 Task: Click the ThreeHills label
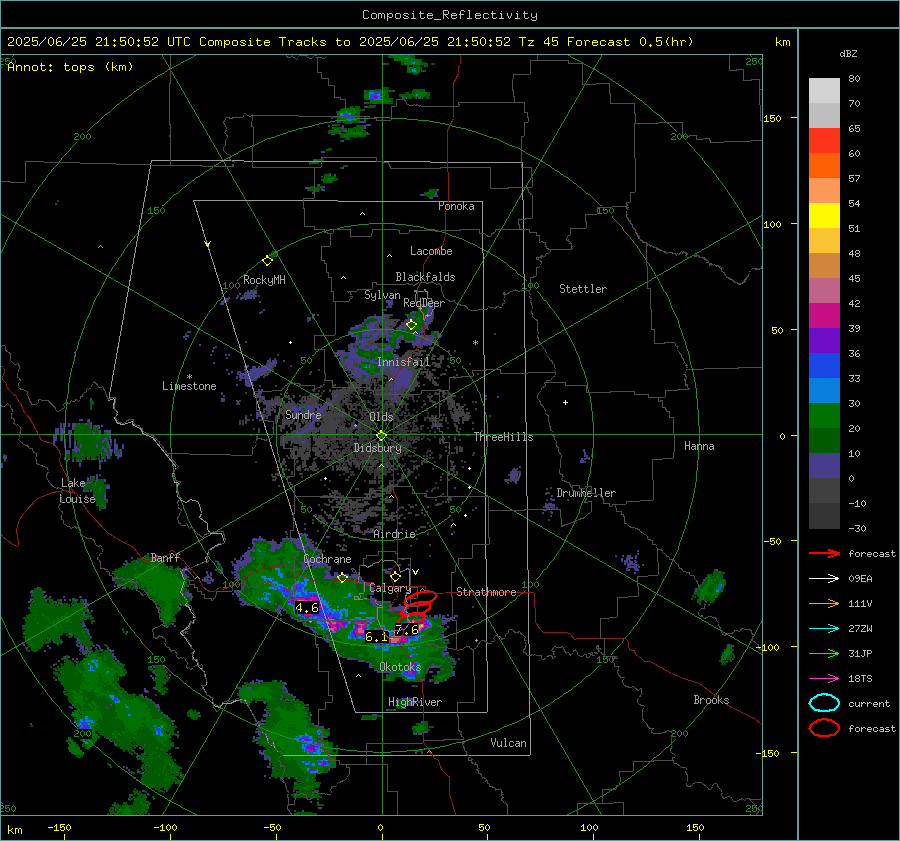(503, 437)
